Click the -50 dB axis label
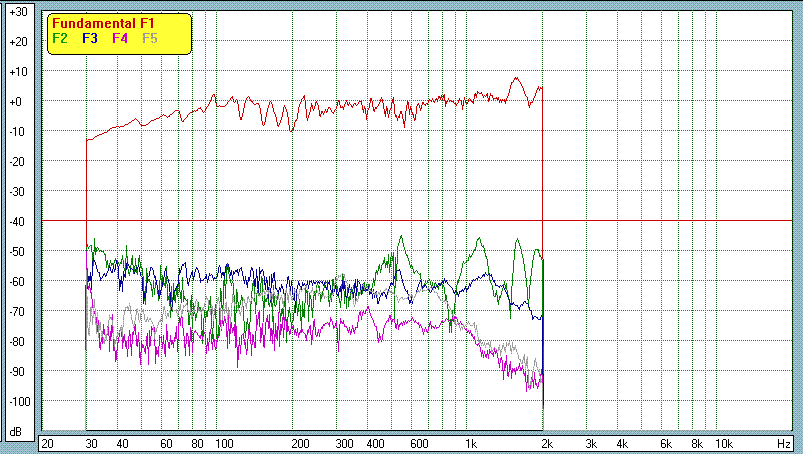The image size is (803, 454). point(17,252)
